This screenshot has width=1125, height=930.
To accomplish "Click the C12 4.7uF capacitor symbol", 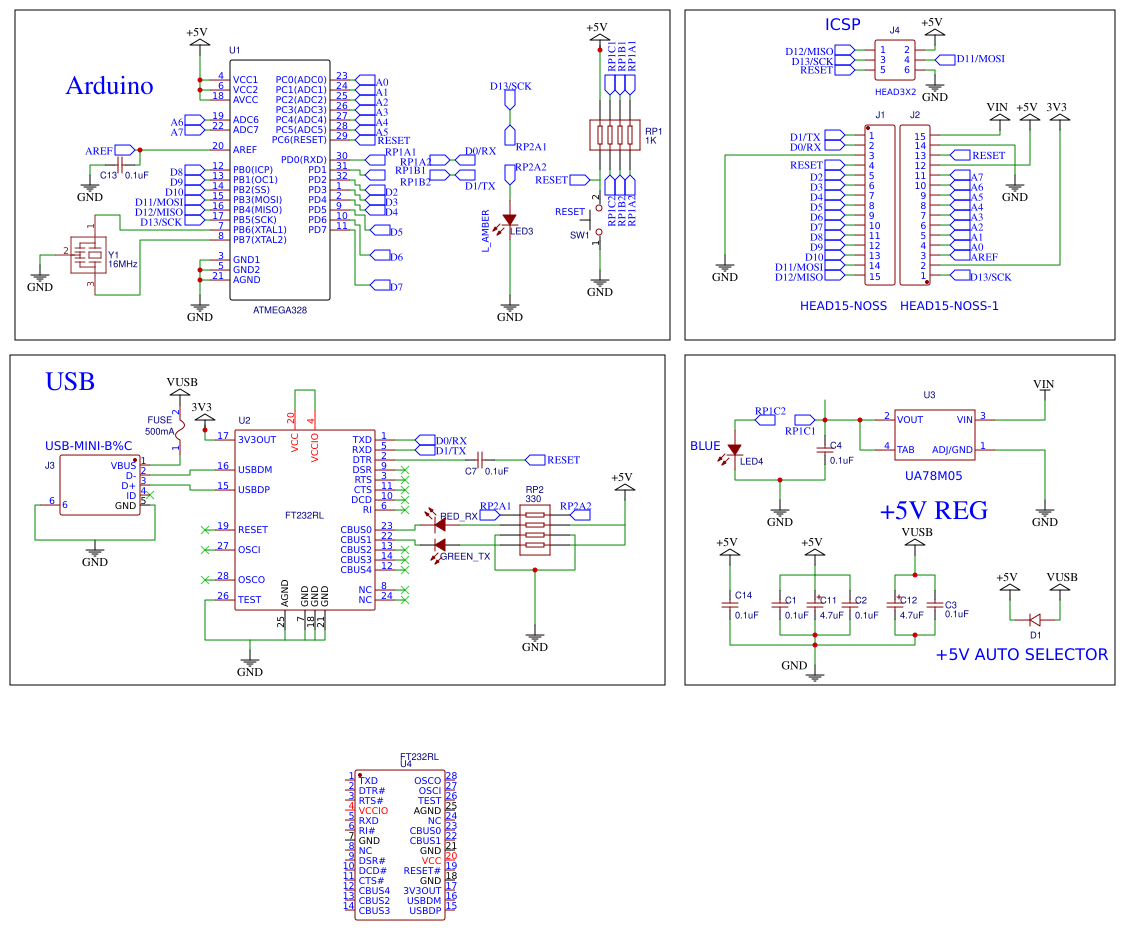I will (895, 605).
